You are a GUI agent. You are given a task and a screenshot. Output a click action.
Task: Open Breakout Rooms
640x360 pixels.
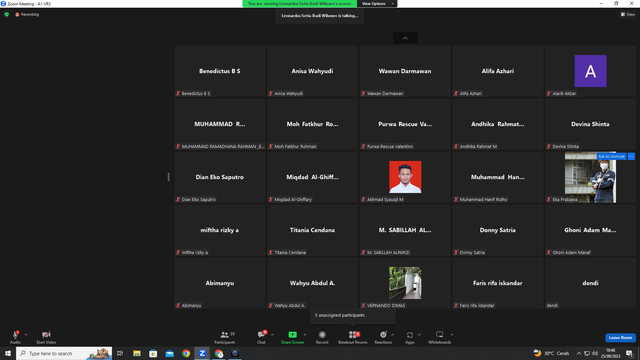click(x=353, y=337)
